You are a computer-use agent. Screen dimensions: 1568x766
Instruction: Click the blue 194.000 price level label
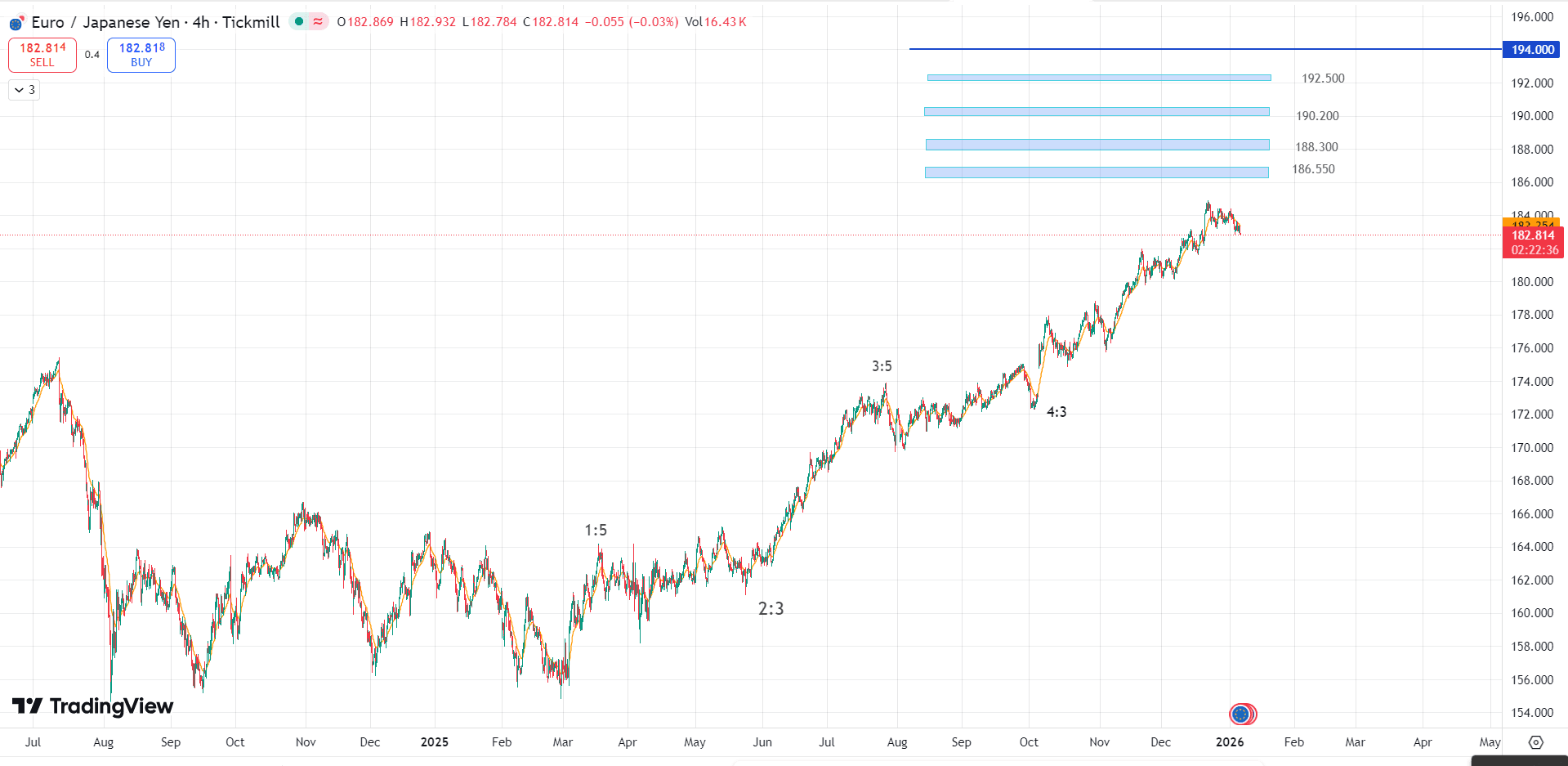(1532, 49)
